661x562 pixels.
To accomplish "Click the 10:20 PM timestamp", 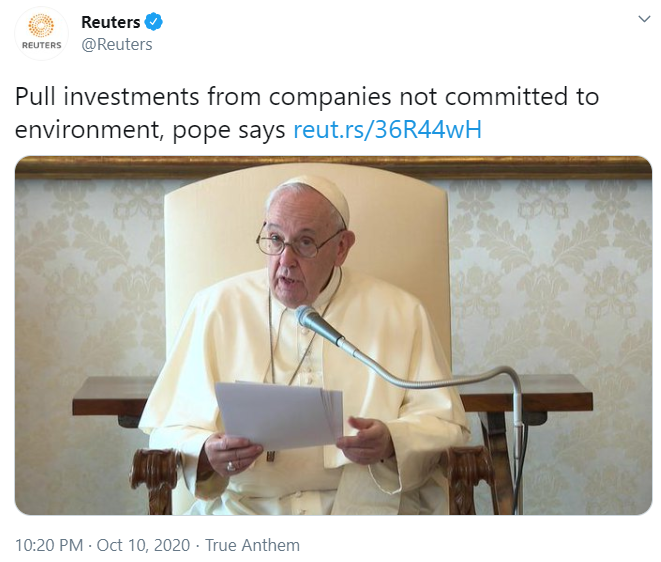I will 47,545.
